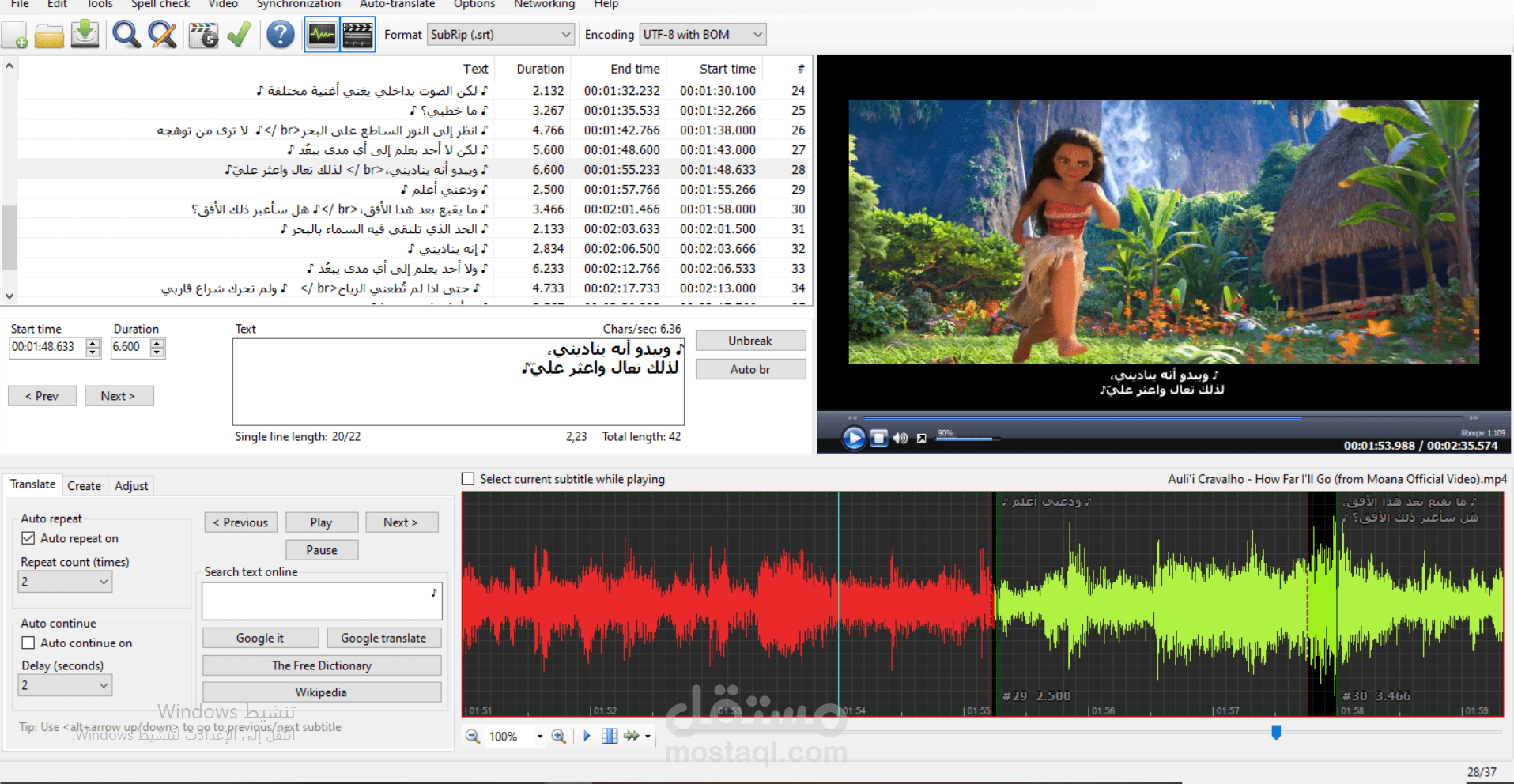Click the Google translate button
Viewport: 1514px width, 784px height.
click(x=383, y=638)
